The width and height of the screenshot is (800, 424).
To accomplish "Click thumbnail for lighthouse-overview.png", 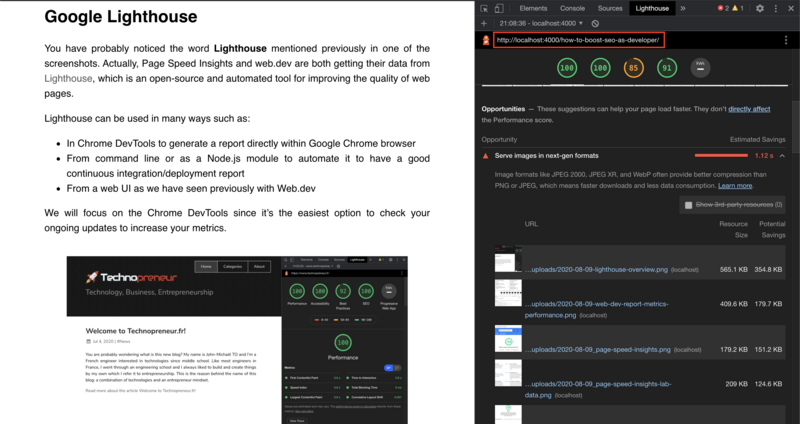I will [x=508, y=259].
